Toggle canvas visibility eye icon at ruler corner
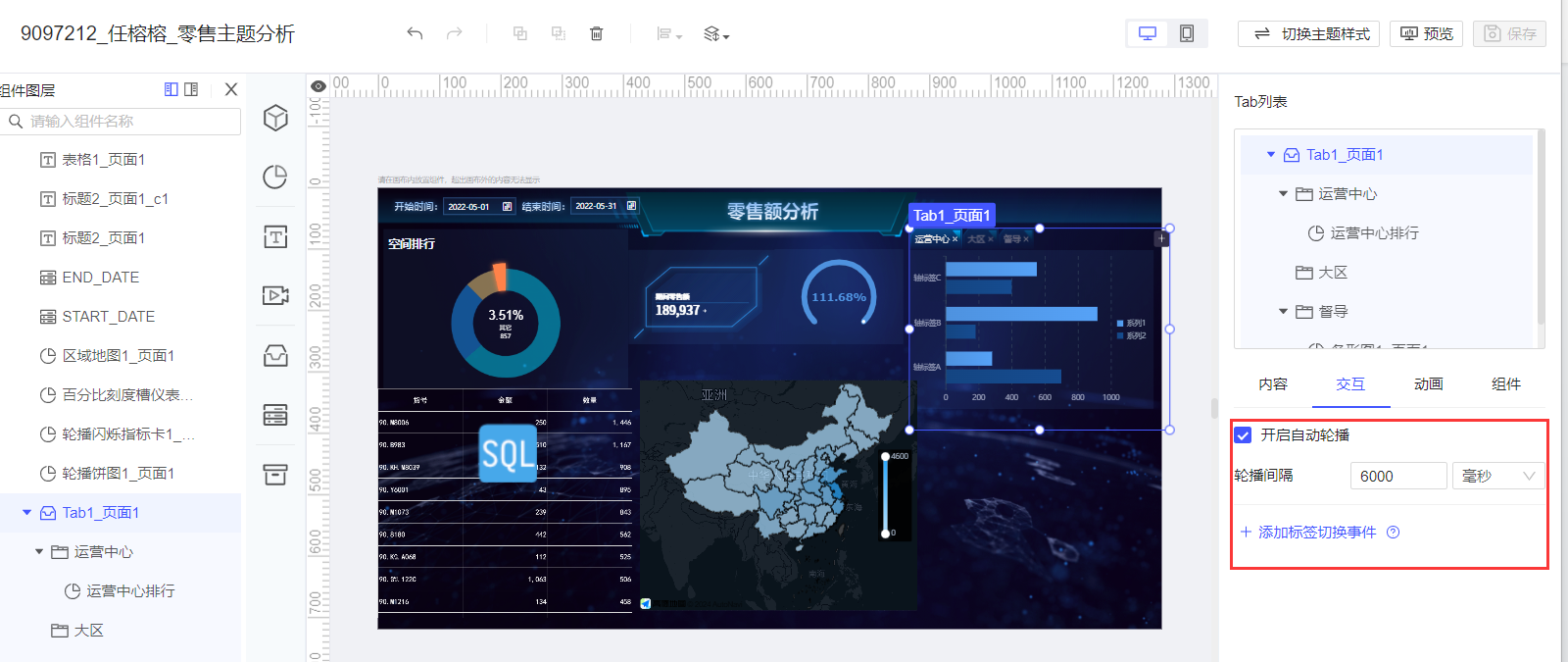The width and height of the screenshot is (1568, 662). pyautogui.click(x=318, y=86)
